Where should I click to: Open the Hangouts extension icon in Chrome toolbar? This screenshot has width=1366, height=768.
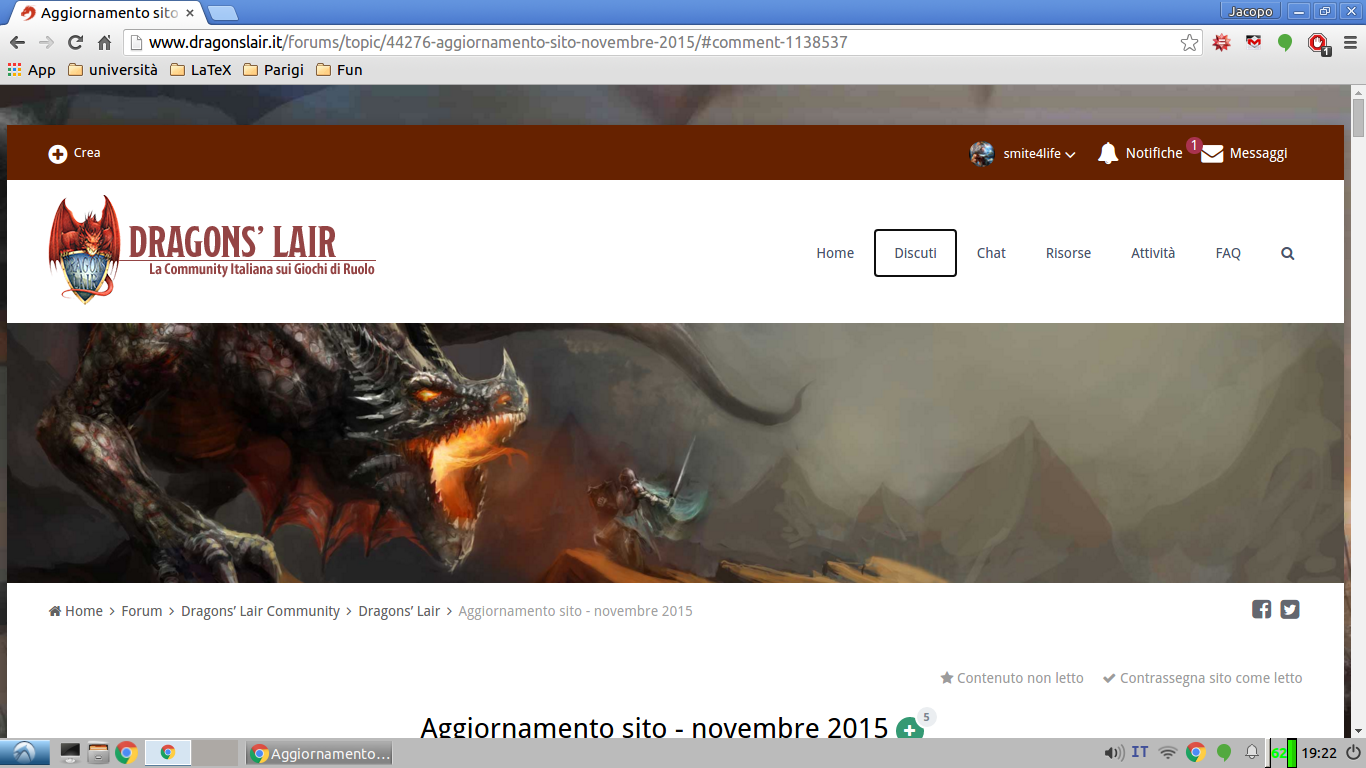(1285, 43)
